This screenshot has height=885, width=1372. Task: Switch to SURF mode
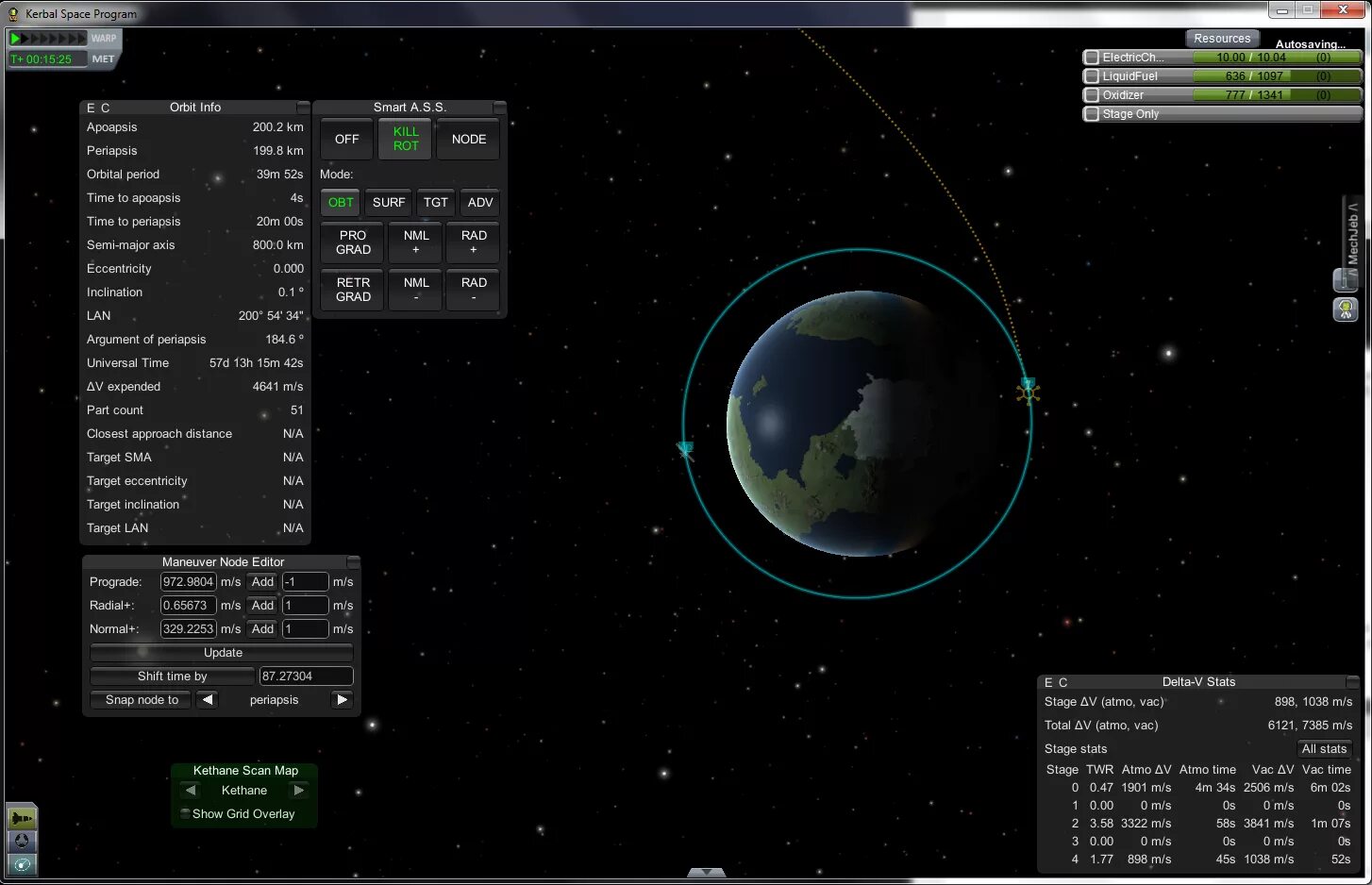point(389,202)
